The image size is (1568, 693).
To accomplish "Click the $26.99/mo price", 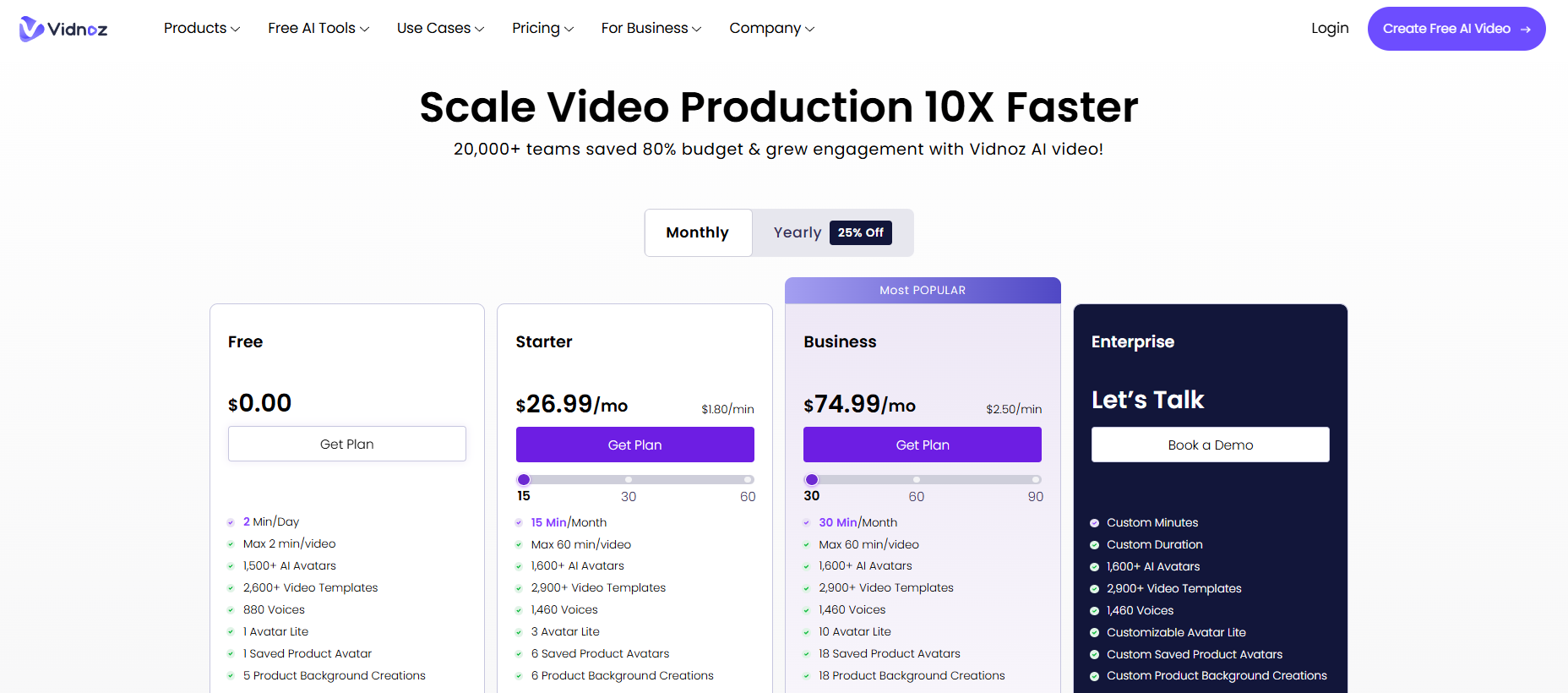I will pos(572,404).
